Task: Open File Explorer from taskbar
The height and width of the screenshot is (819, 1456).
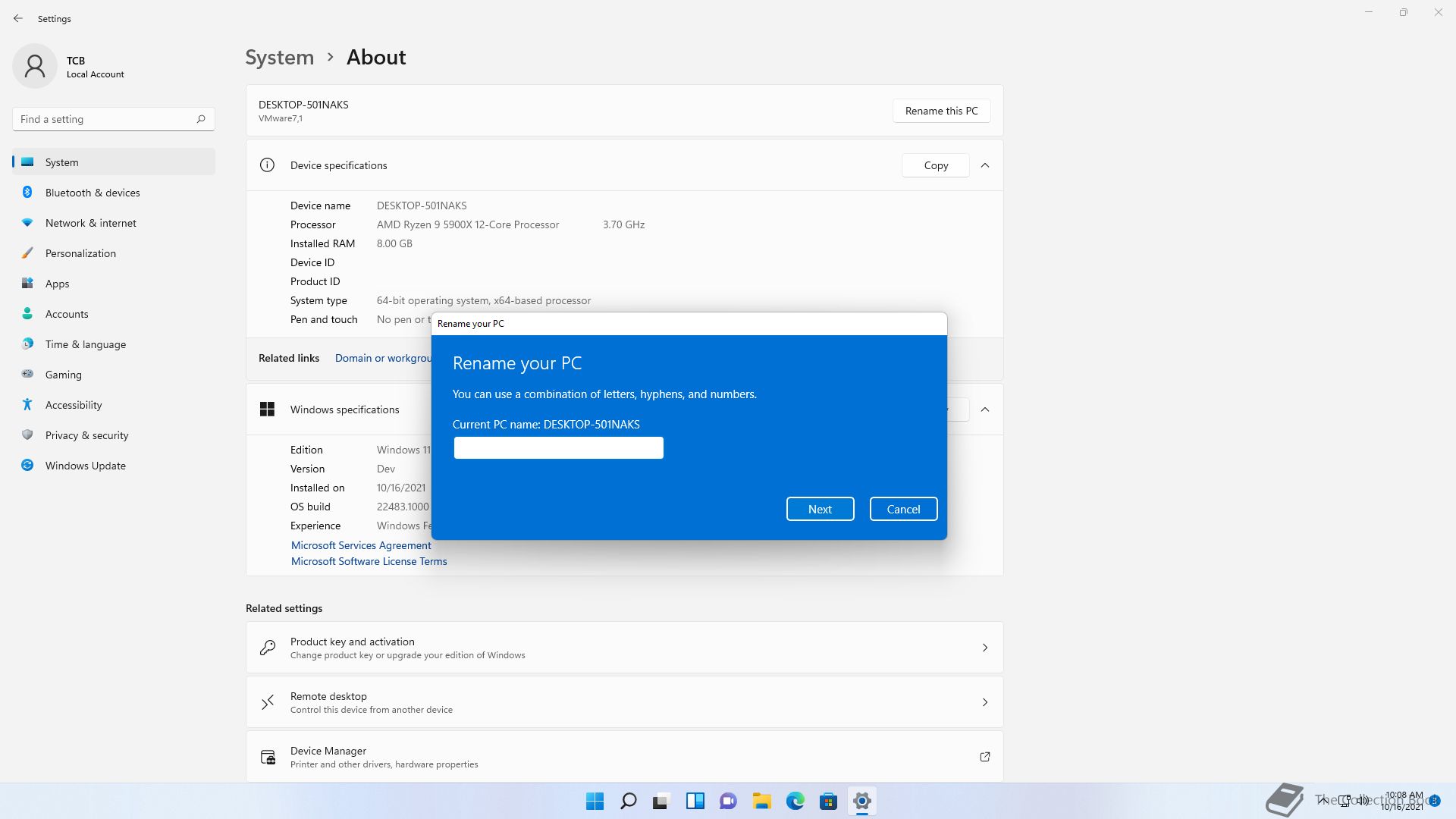Action: click(x=762, y=801)
